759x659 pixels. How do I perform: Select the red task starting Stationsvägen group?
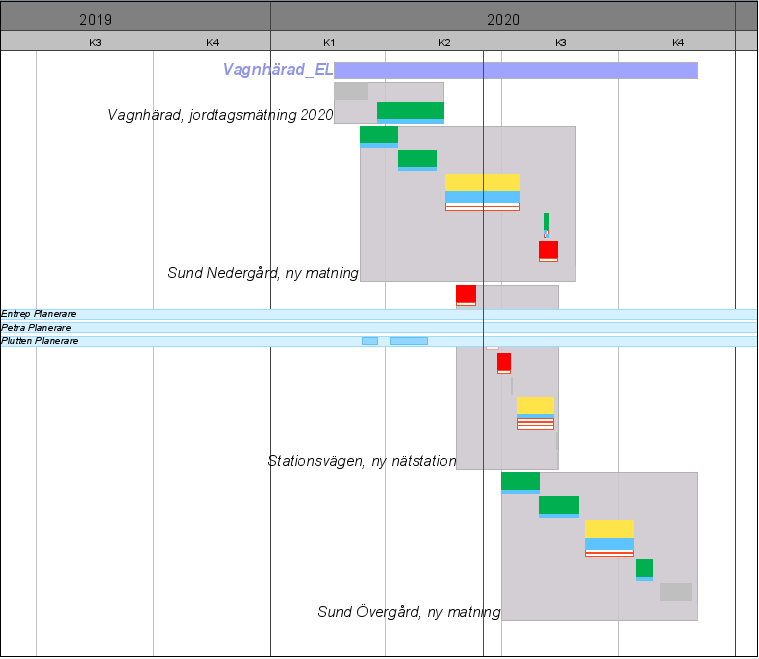(x=466, y=295)
